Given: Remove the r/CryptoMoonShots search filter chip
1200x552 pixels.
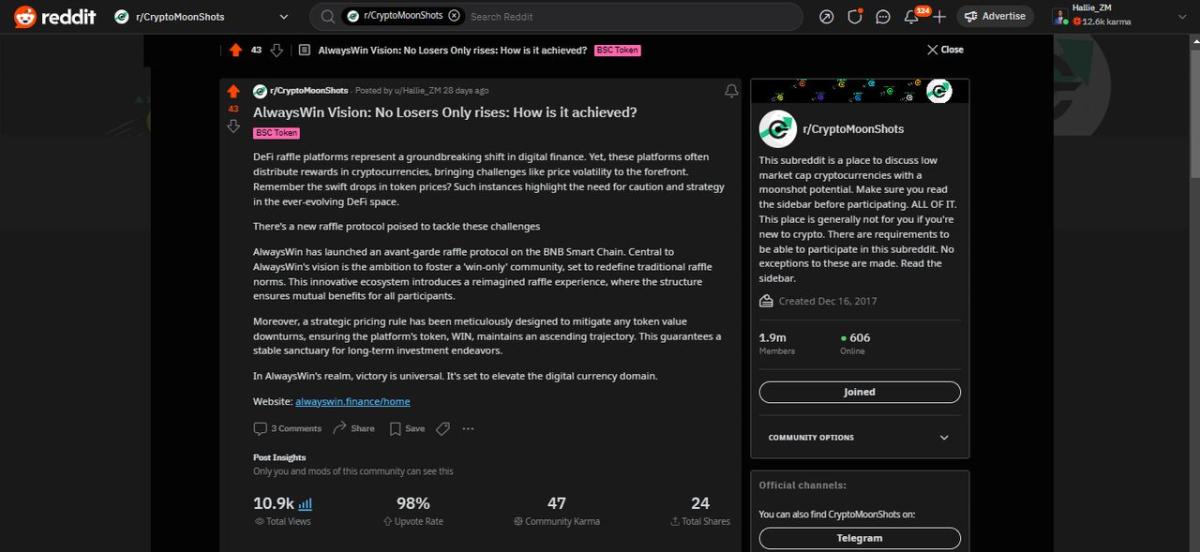Looking at the screenshot, I should (454, 16).
